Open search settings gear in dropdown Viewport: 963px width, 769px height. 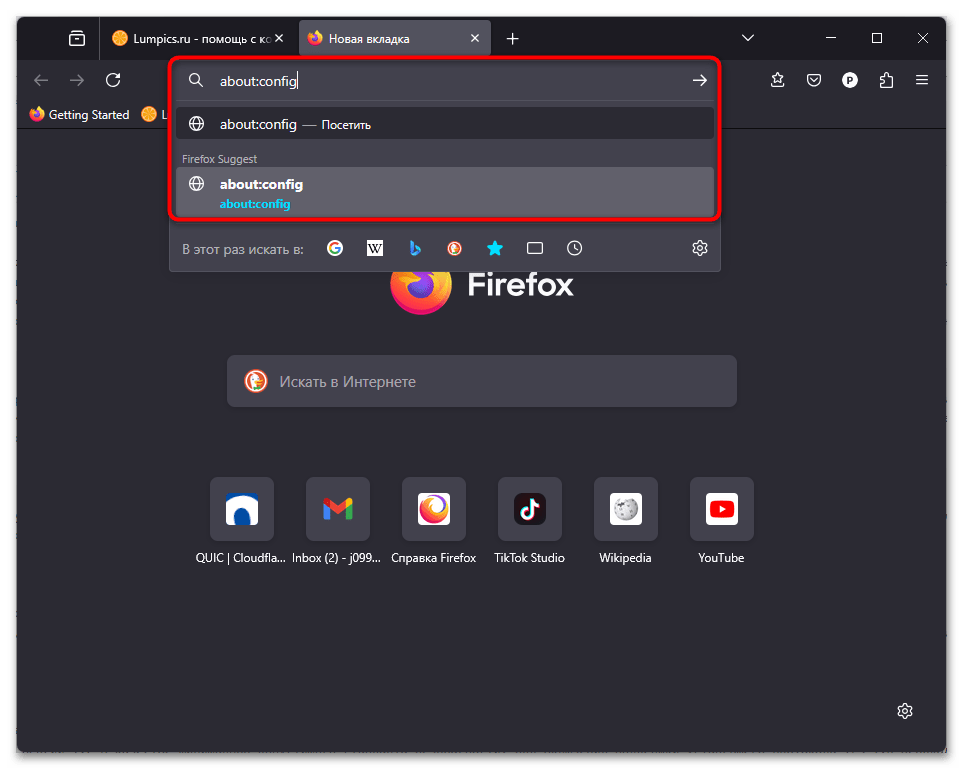pos(700,248)
